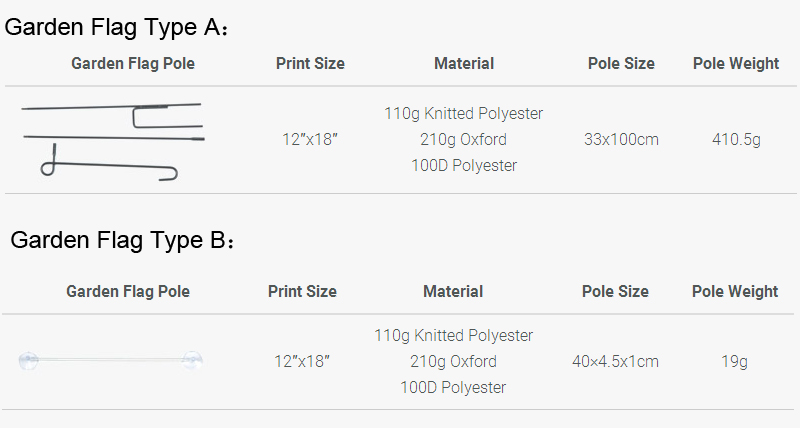The width and height of the screenshot is (800, 428).
Task: Click 100D Polyester in Type B materials
Action: point(453,387)
